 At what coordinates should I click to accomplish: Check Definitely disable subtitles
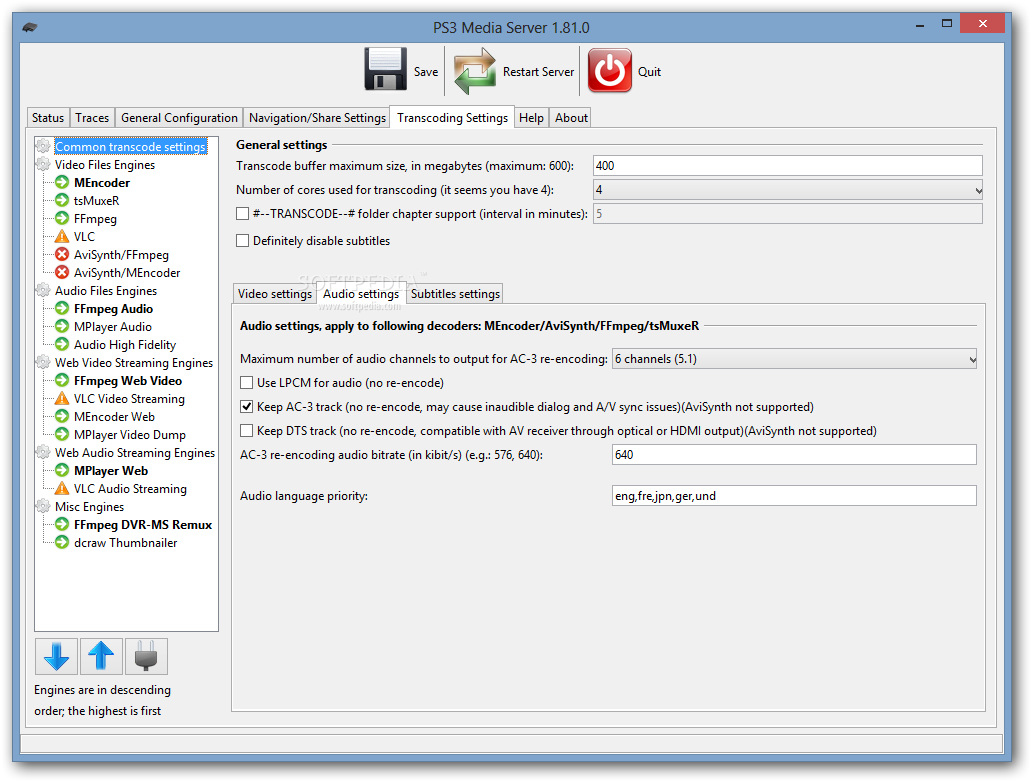[x=243, y=240]
